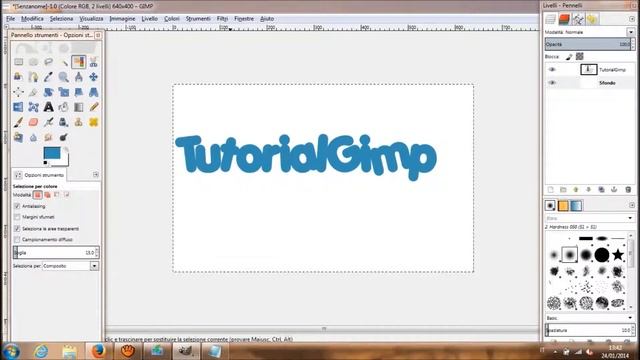The image size is (640, 360).
Task: Select the Smudge tool
Action: (x=49, y=138)
